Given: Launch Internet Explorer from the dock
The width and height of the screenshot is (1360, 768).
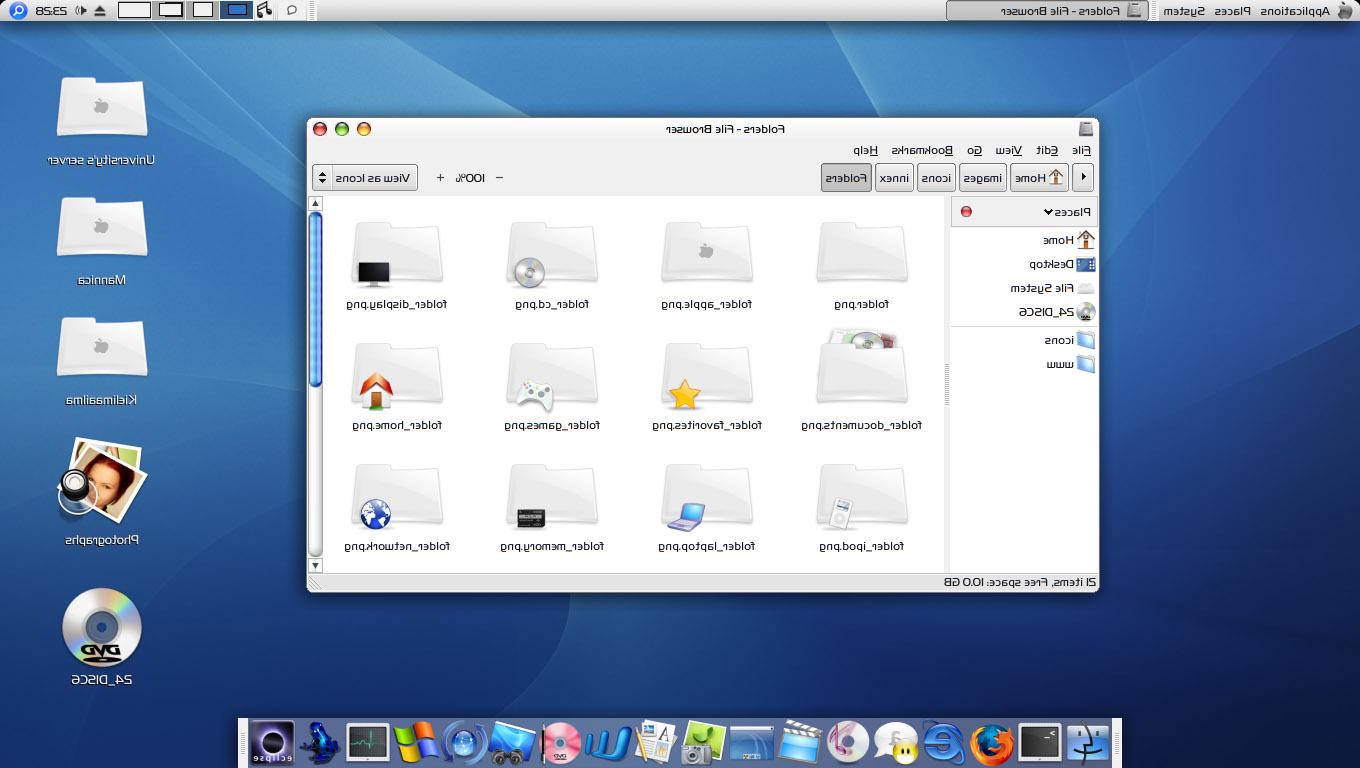Looking at the screenshot, I should (944, 743).
